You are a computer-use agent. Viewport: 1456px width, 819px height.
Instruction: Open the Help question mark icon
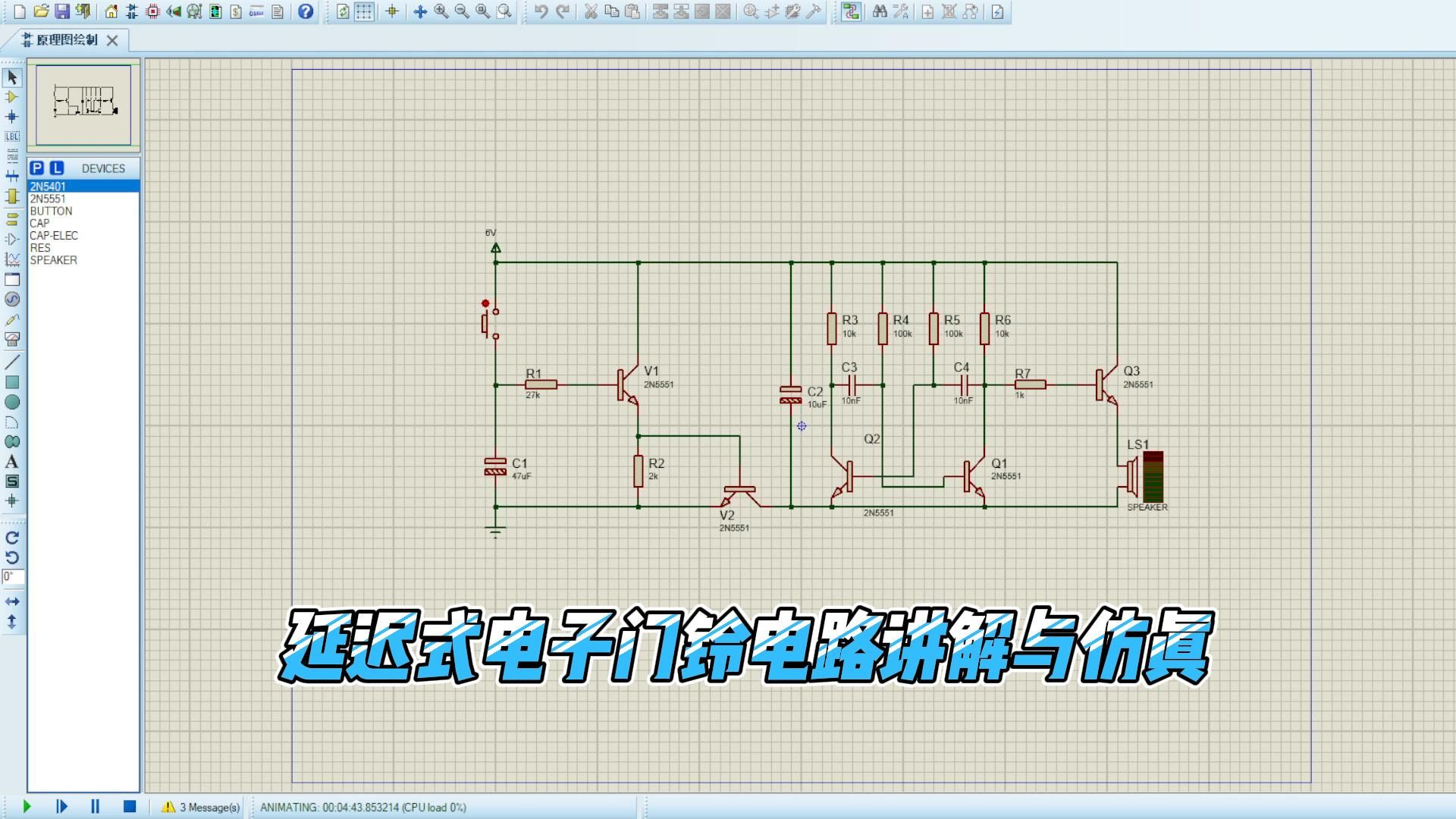point(305,11)
